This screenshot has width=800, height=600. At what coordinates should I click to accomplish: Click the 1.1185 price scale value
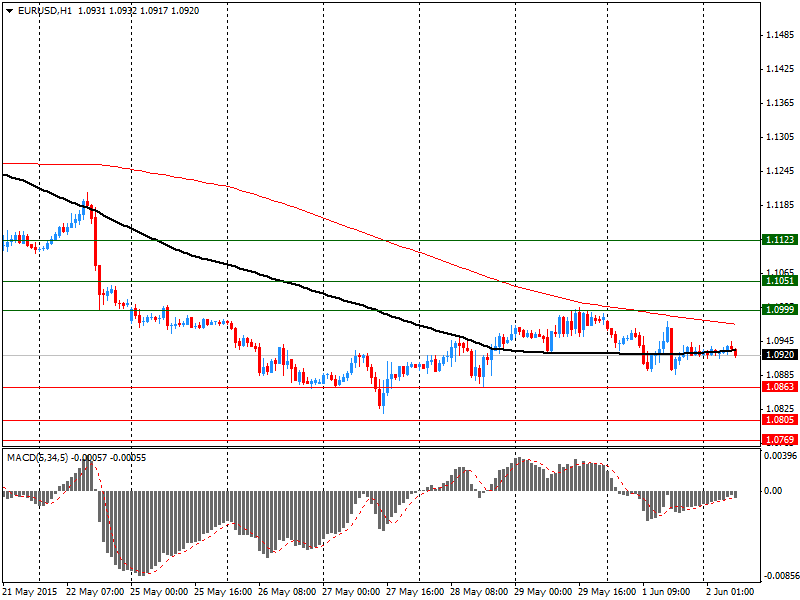pos(780,205)
